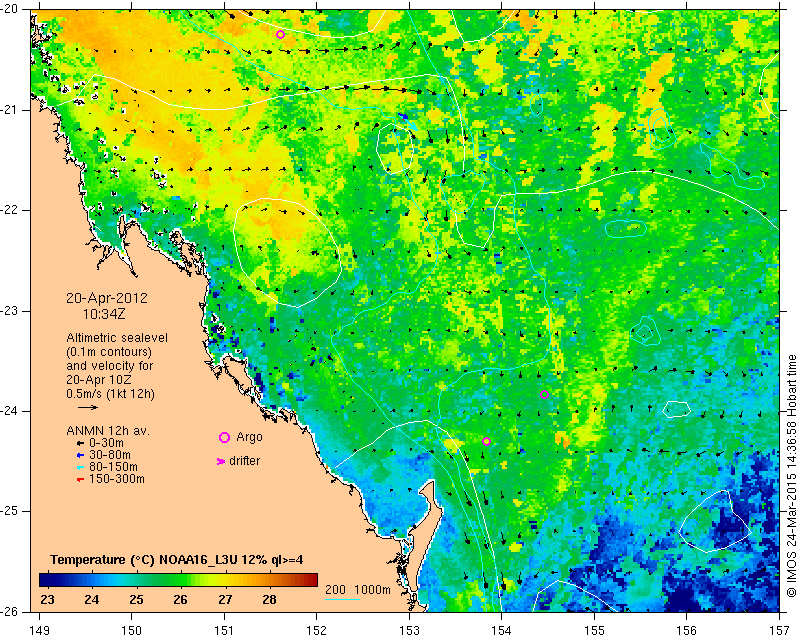Click the dark blue 23°C end of colorbar
The image size is (800, 640).
click(47, 580)
